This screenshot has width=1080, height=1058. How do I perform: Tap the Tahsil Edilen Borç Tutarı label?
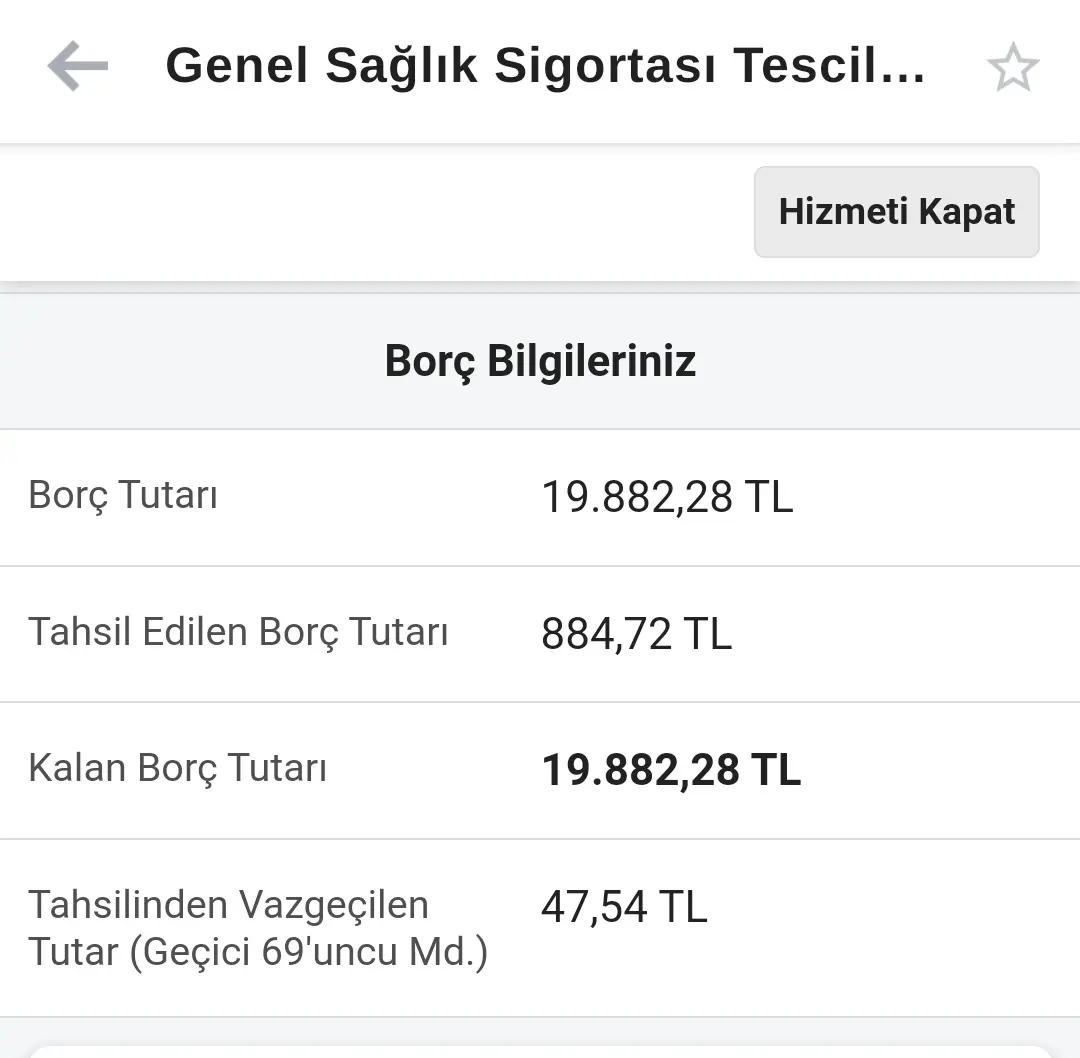[x=238, y=632]
